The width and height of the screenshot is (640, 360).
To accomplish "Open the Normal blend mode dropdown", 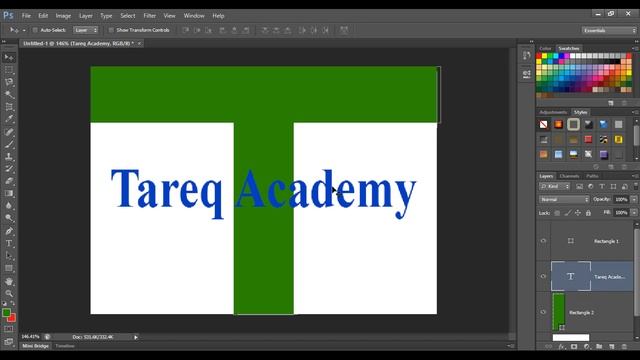I will click(564, 200).
